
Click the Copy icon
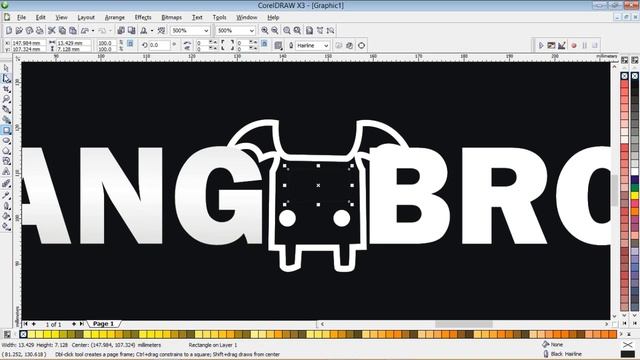[62, 31]
